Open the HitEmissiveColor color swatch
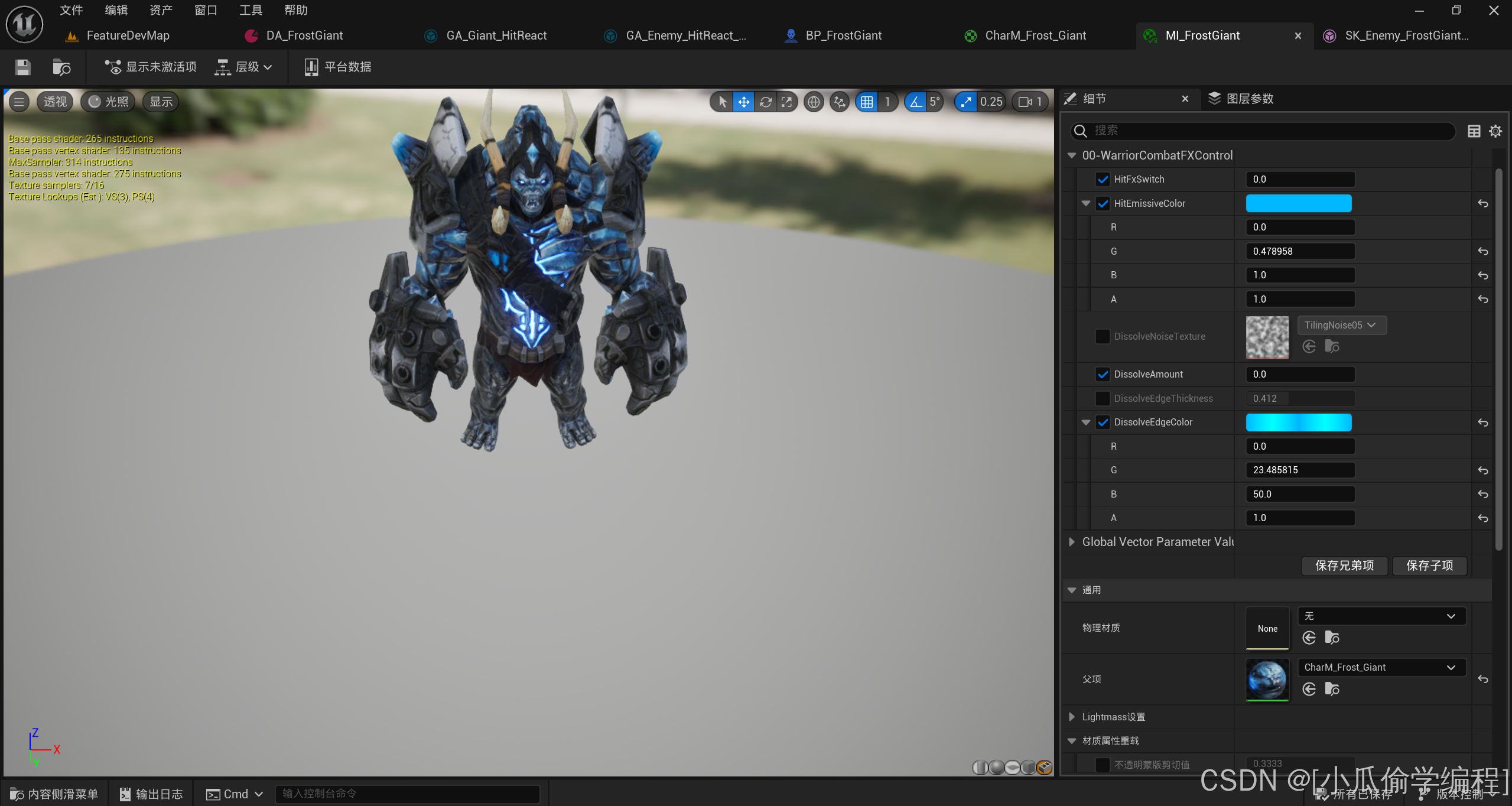1512x806 pixels. 1299,203
